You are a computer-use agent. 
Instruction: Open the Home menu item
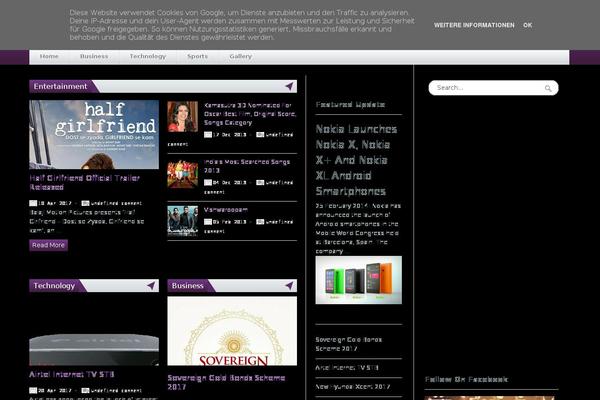49,56
